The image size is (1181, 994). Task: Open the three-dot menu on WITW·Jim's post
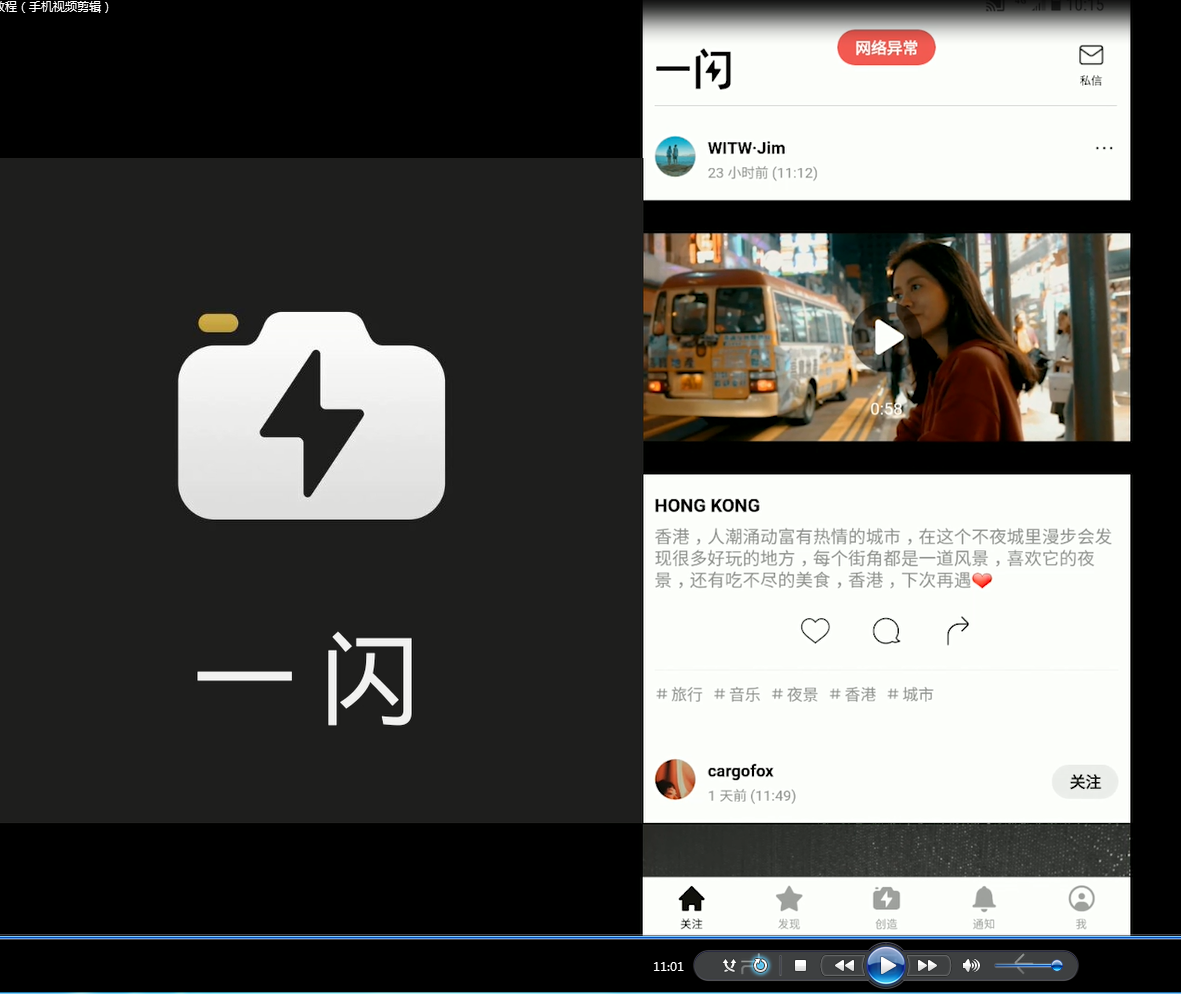(1103, 148)
